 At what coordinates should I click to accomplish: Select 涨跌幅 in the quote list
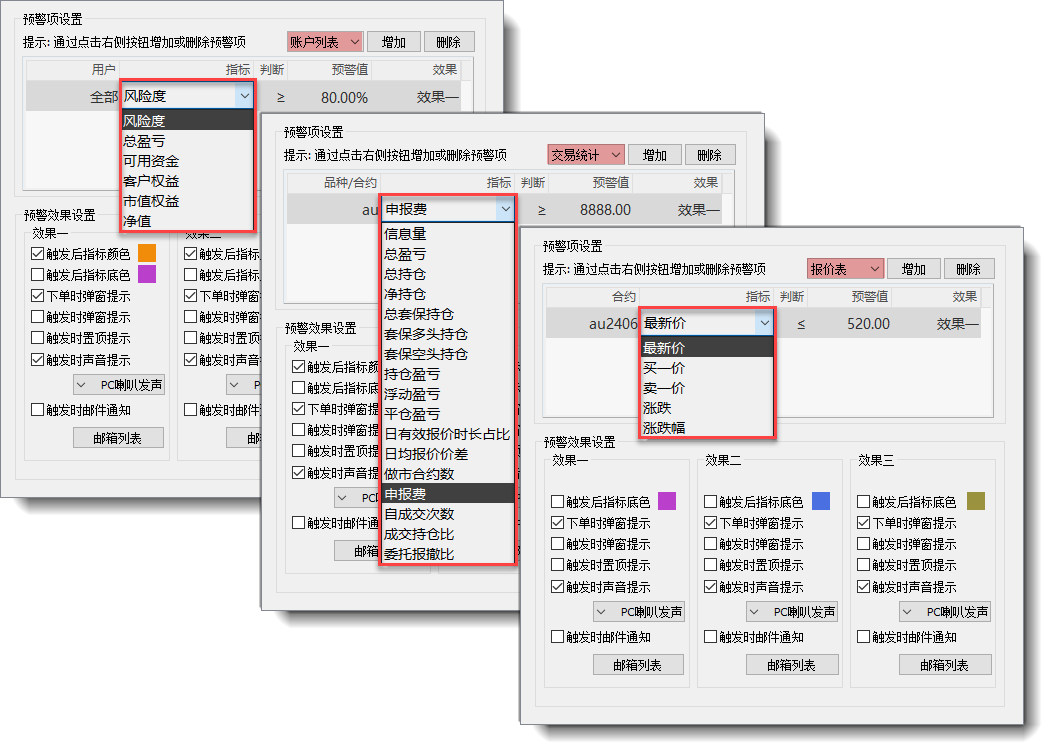707,428
